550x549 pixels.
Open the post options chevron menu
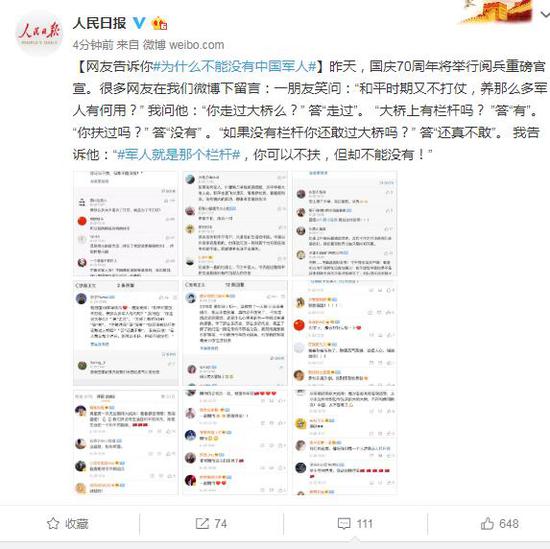coord(545,14)
